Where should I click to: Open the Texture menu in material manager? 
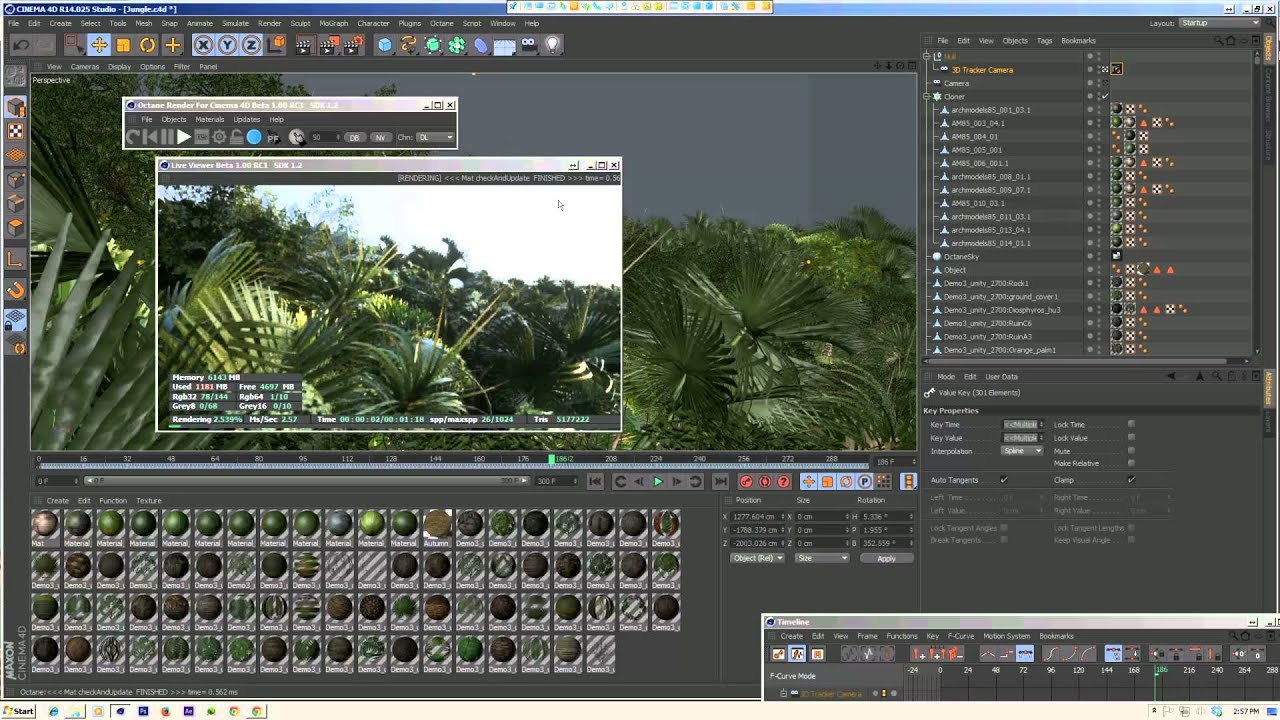pos(149,500)
